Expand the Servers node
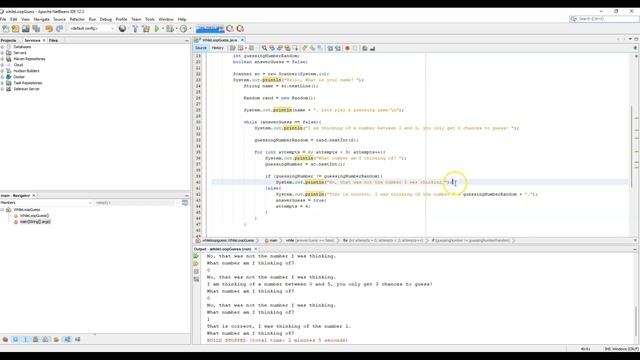Viewport: 640px width, 360px height. point(2,53)
